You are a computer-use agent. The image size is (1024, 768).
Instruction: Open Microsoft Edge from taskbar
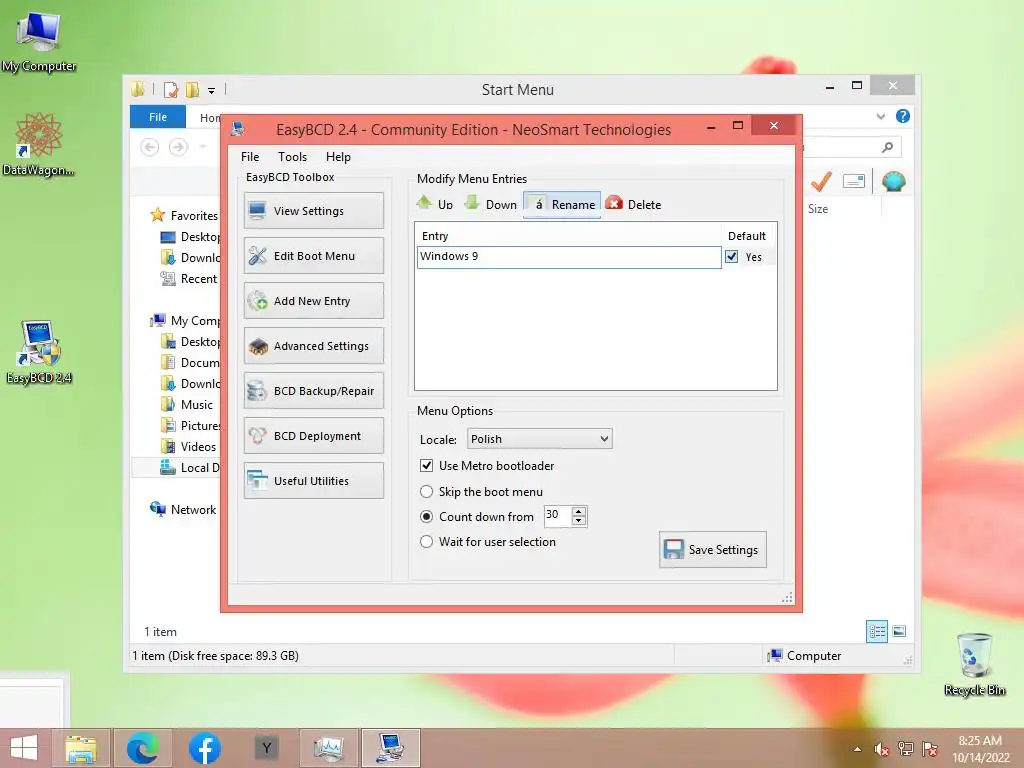[142, 748]
